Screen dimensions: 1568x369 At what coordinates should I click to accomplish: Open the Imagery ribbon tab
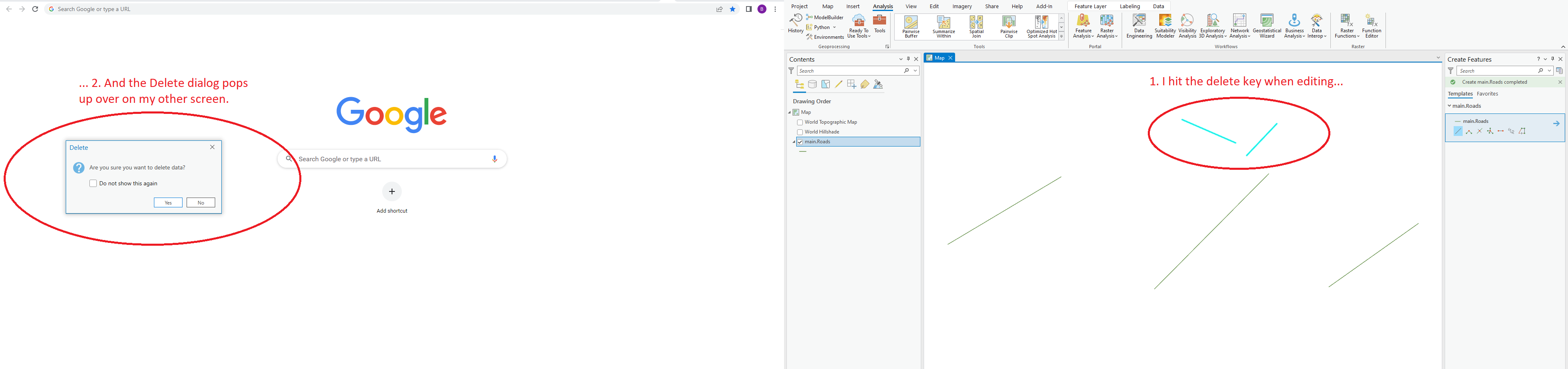962,6
